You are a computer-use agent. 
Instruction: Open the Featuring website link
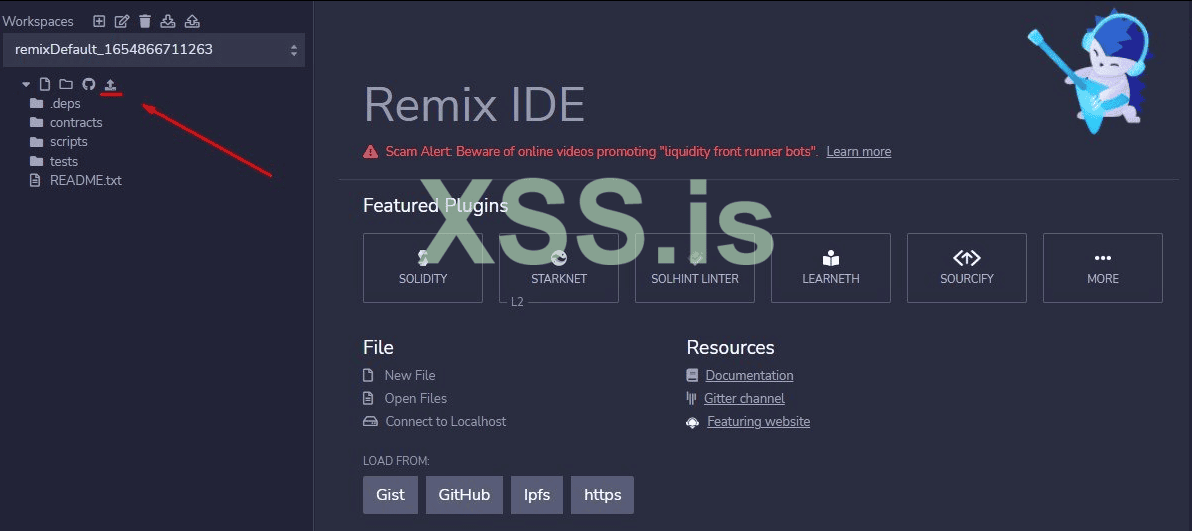759,421
